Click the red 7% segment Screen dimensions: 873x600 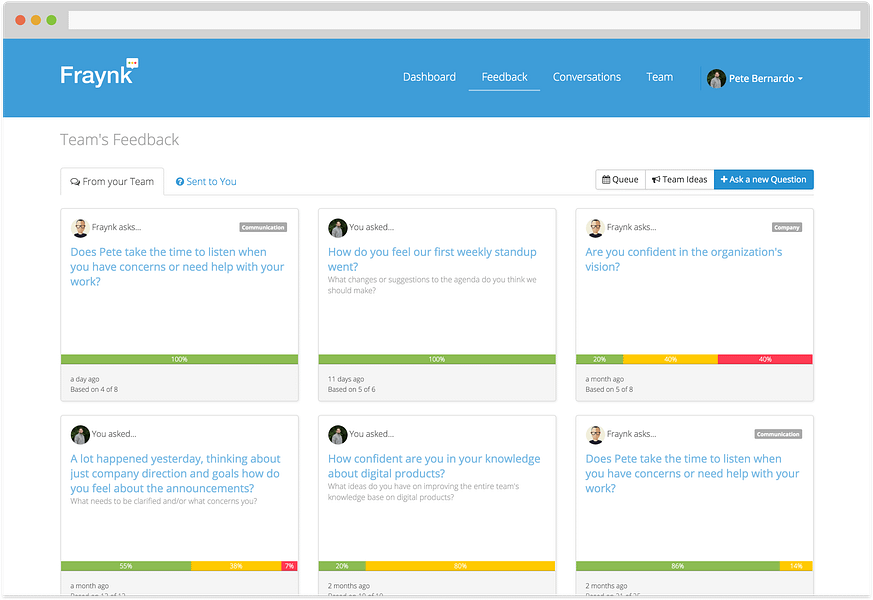(x=290, y=566)
